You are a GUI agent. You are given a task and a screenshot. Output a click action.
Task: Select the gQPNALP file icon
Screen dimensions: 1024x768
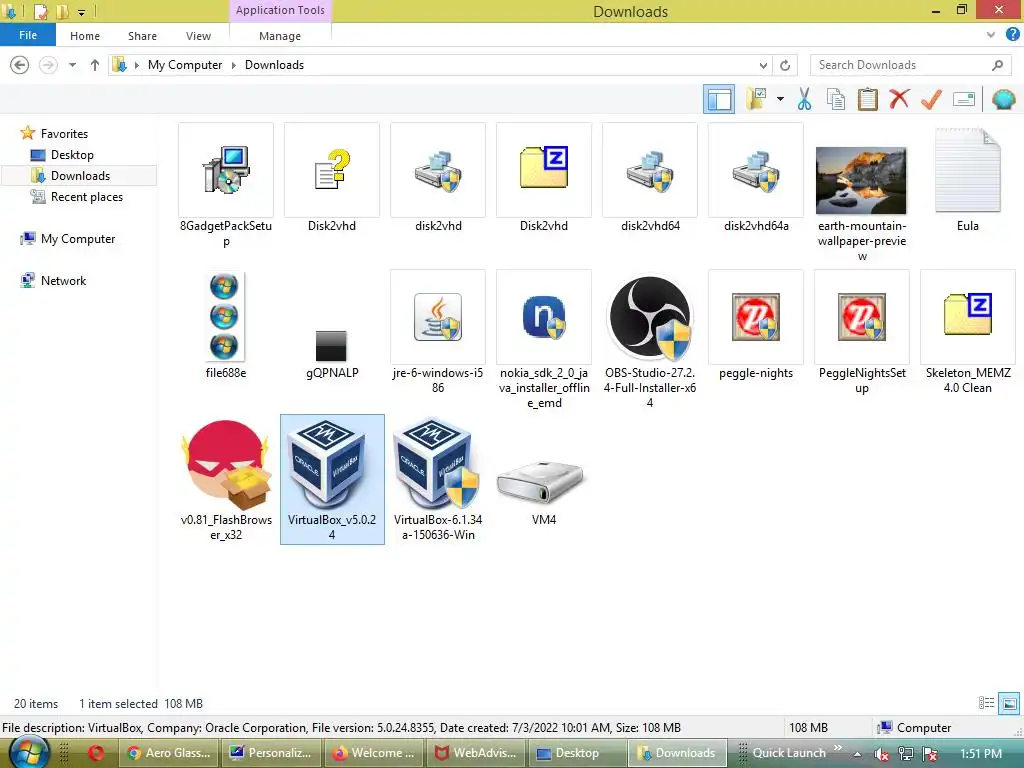tap(331, 345)
